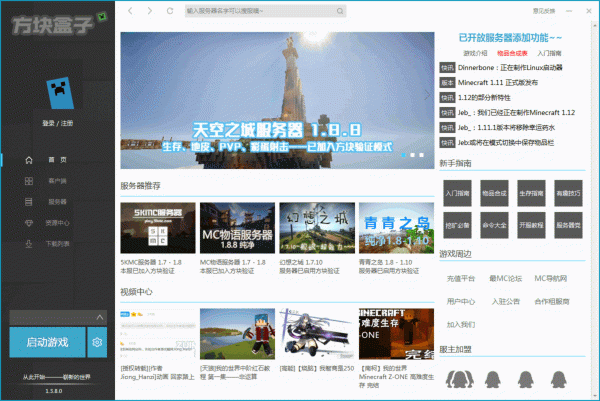The image size is (600, 401).
Task: Click the 方块盒子 logo
Action: pos(57,24)
